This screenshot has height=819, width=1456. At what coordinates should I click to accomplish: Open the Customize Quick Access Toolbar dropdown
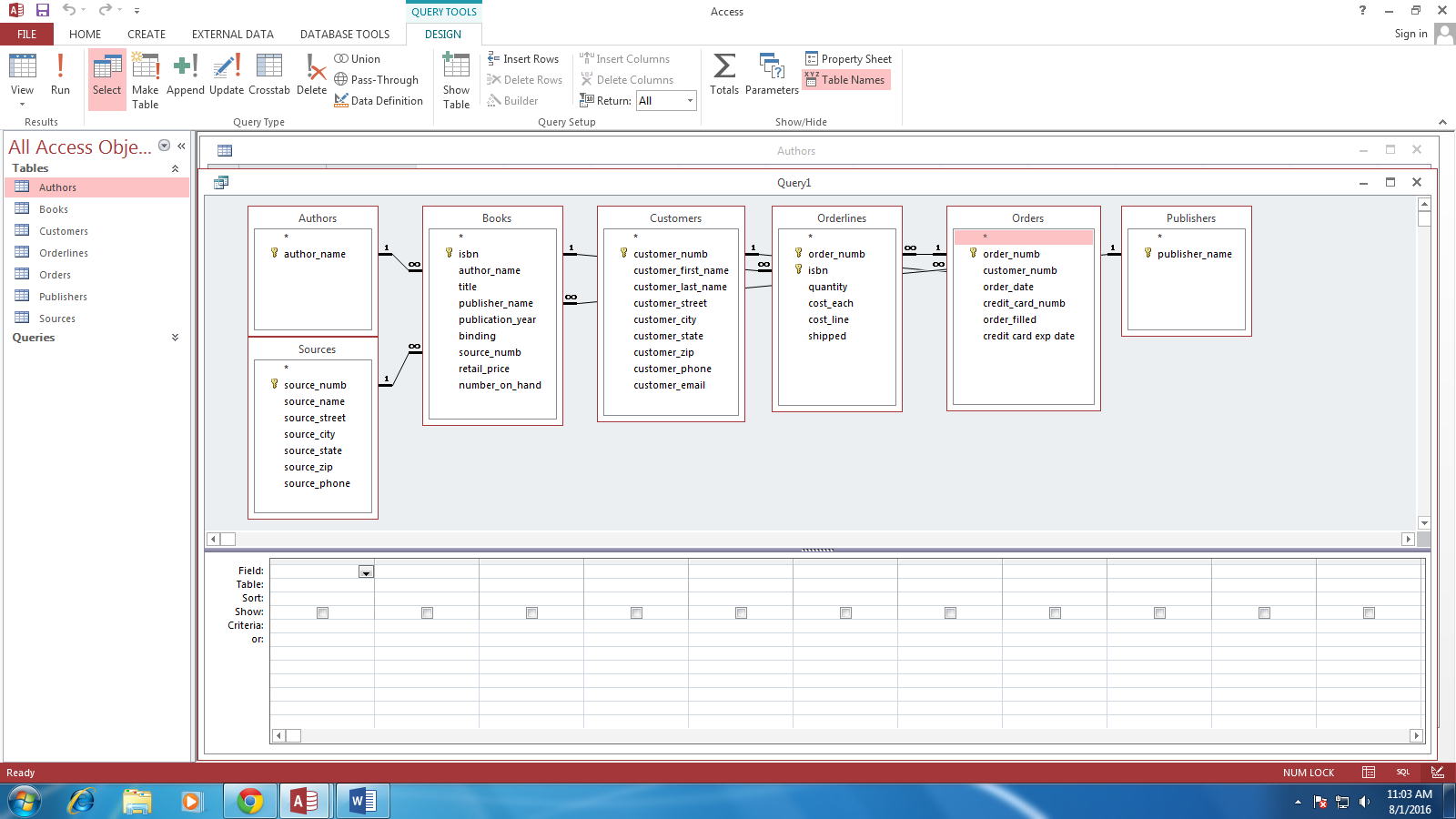(x=136, y=11)
